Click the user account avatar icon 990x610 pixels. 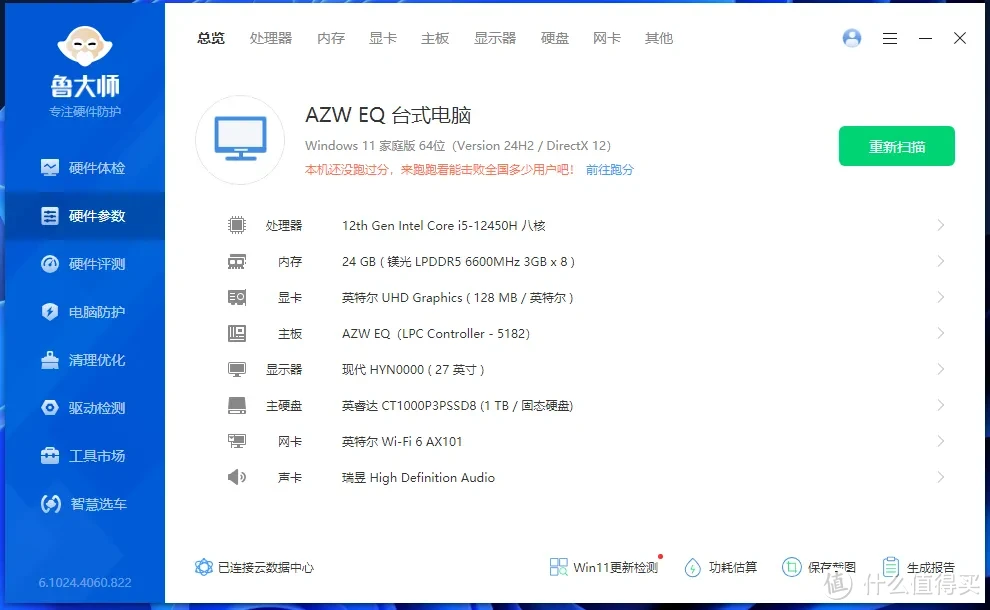coord(852,39)
